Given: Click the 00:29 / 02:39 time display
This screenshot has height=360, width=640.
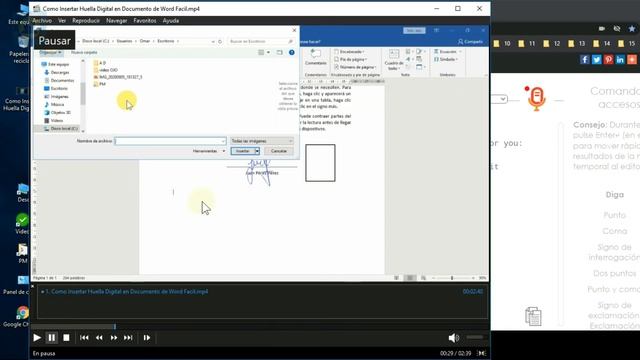Looking at the screenshot, I should (456, 353).
